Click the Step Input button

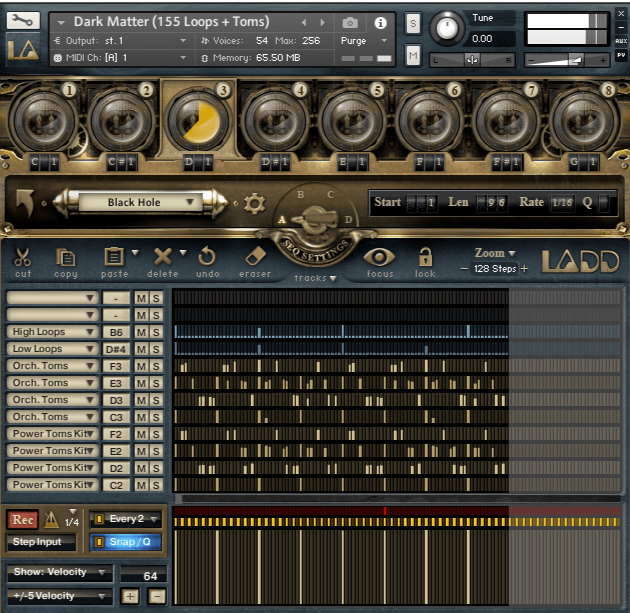coord(42,542)
